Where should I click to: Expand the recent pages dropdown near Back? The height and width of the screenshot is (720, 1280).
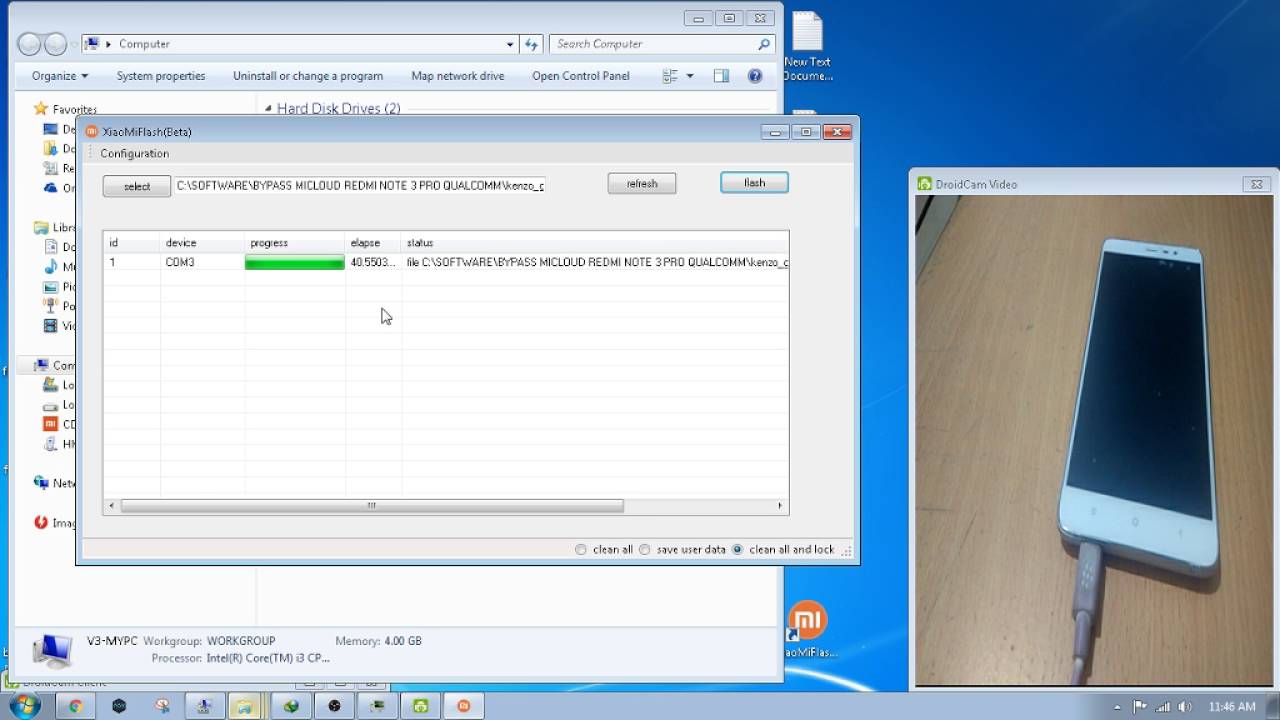73,44
